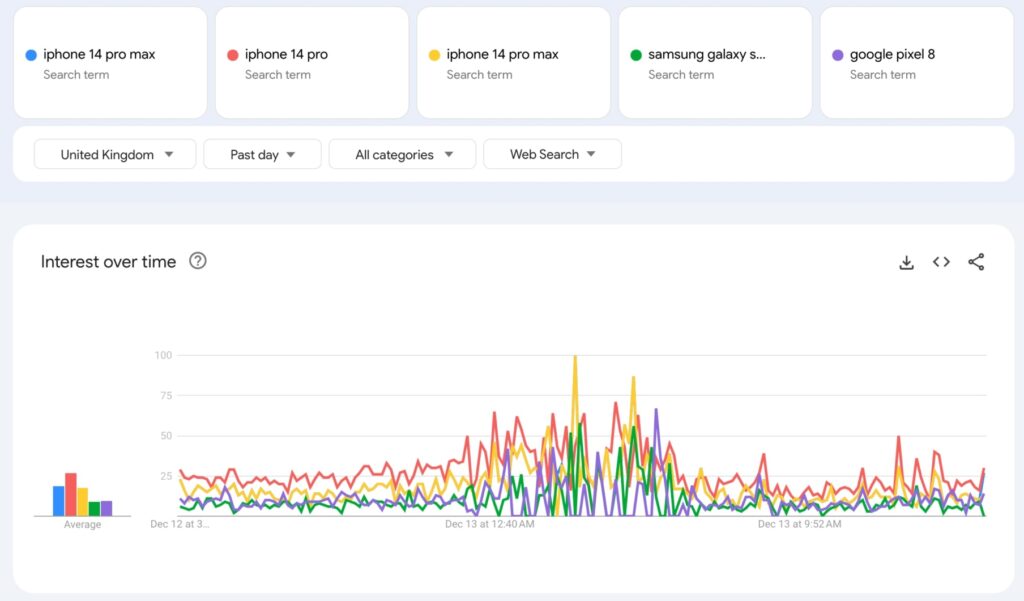Open the United Kingdom region dropdown

[x=115, y=154]
